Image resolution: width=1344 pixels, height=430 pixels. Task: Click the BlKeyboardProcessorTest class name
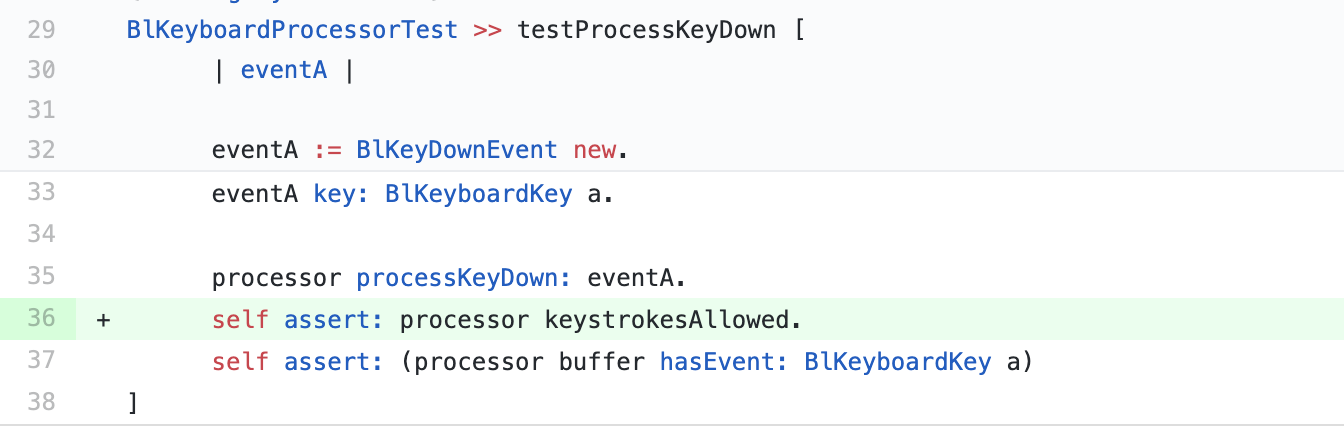pos(292,29)
